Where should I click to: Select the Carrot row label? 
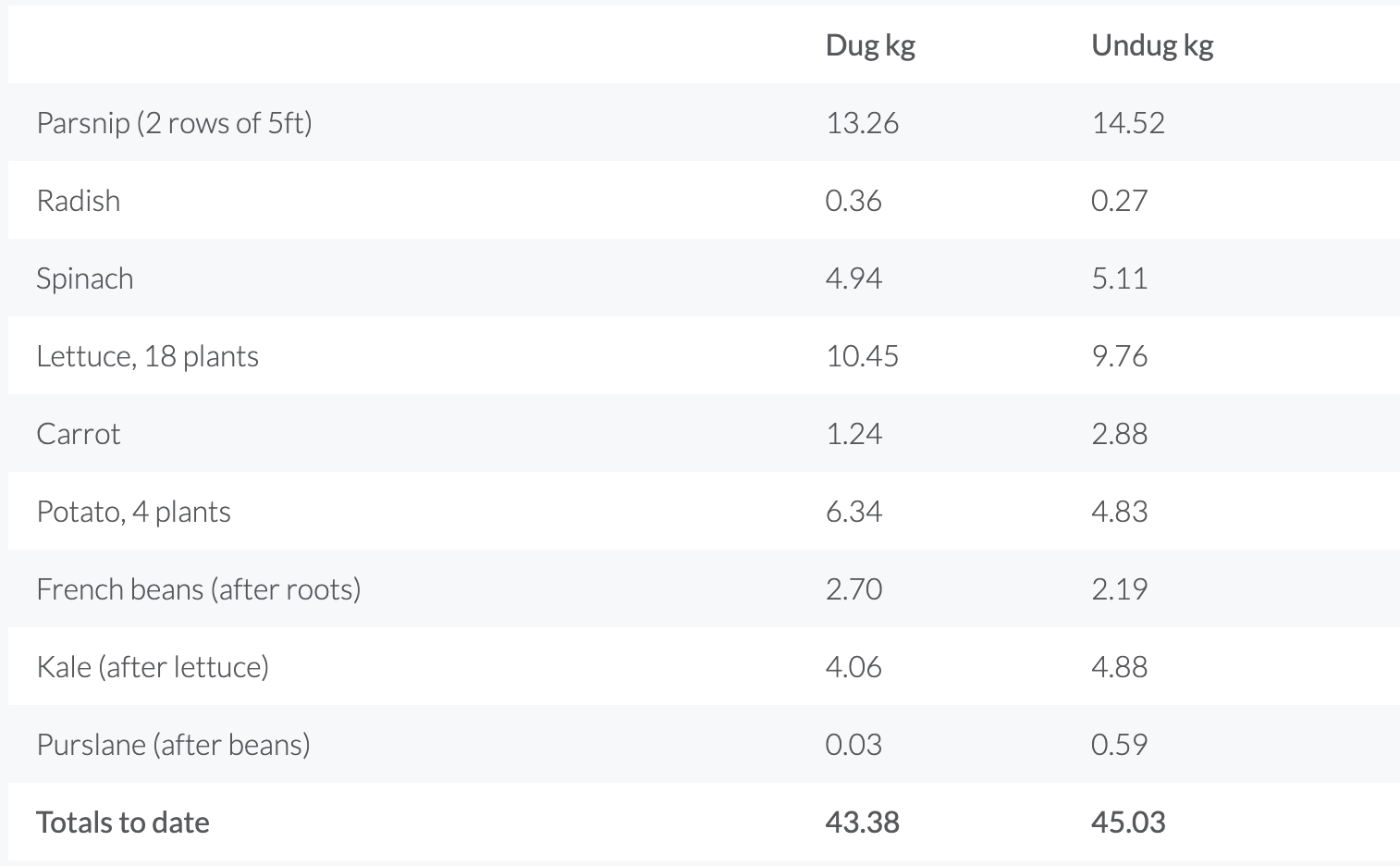coord(79,434)
